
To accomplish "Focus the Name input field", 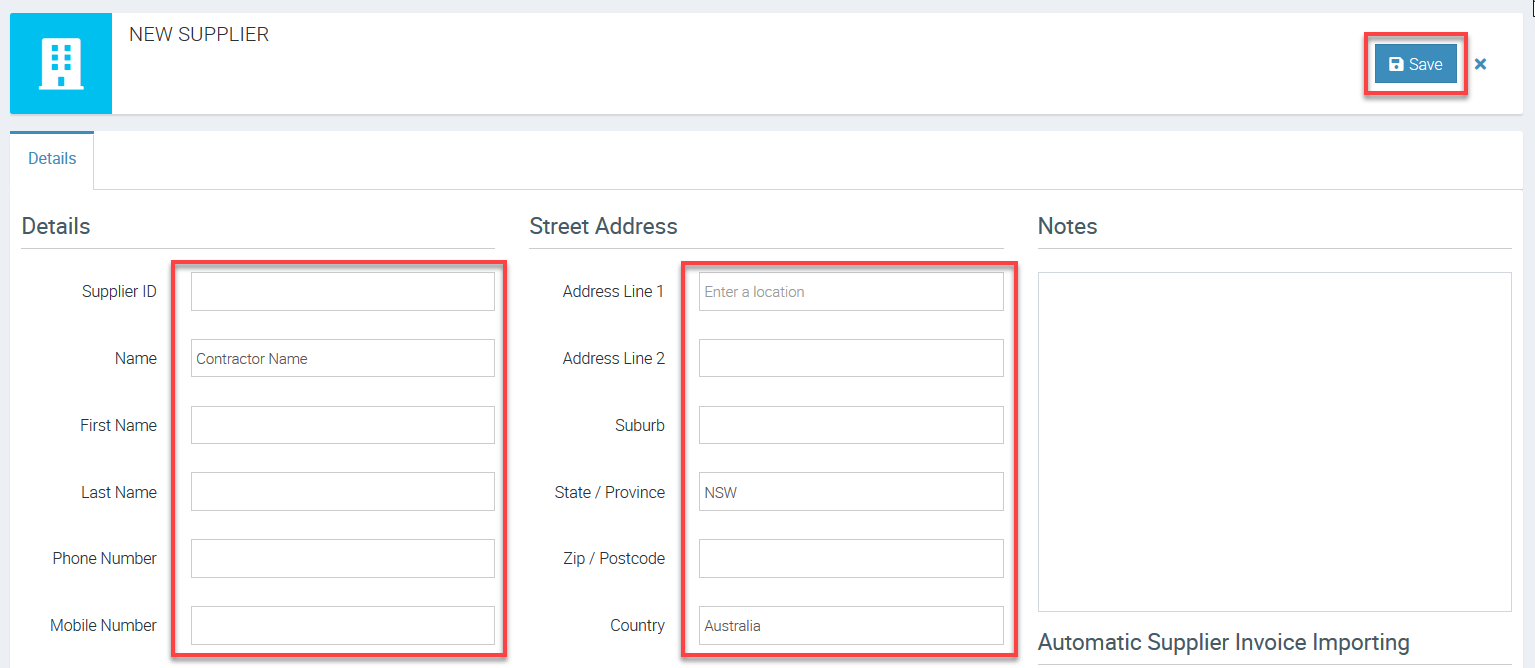I will [342, 358].
